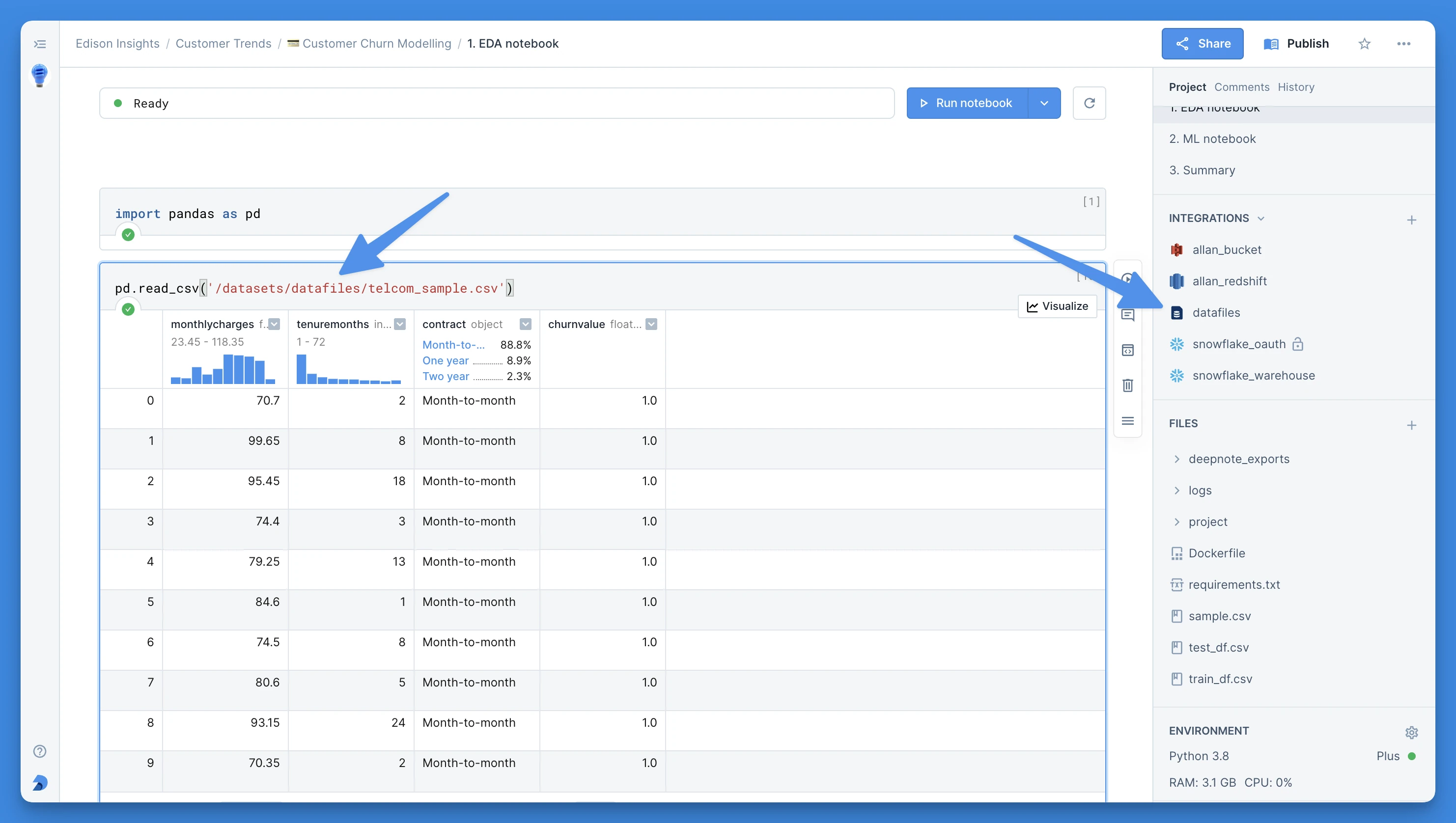Switch to the Project tab
Viewport: 1456px width, 823px height.
pyautogui.click(x=1187, y=87)
